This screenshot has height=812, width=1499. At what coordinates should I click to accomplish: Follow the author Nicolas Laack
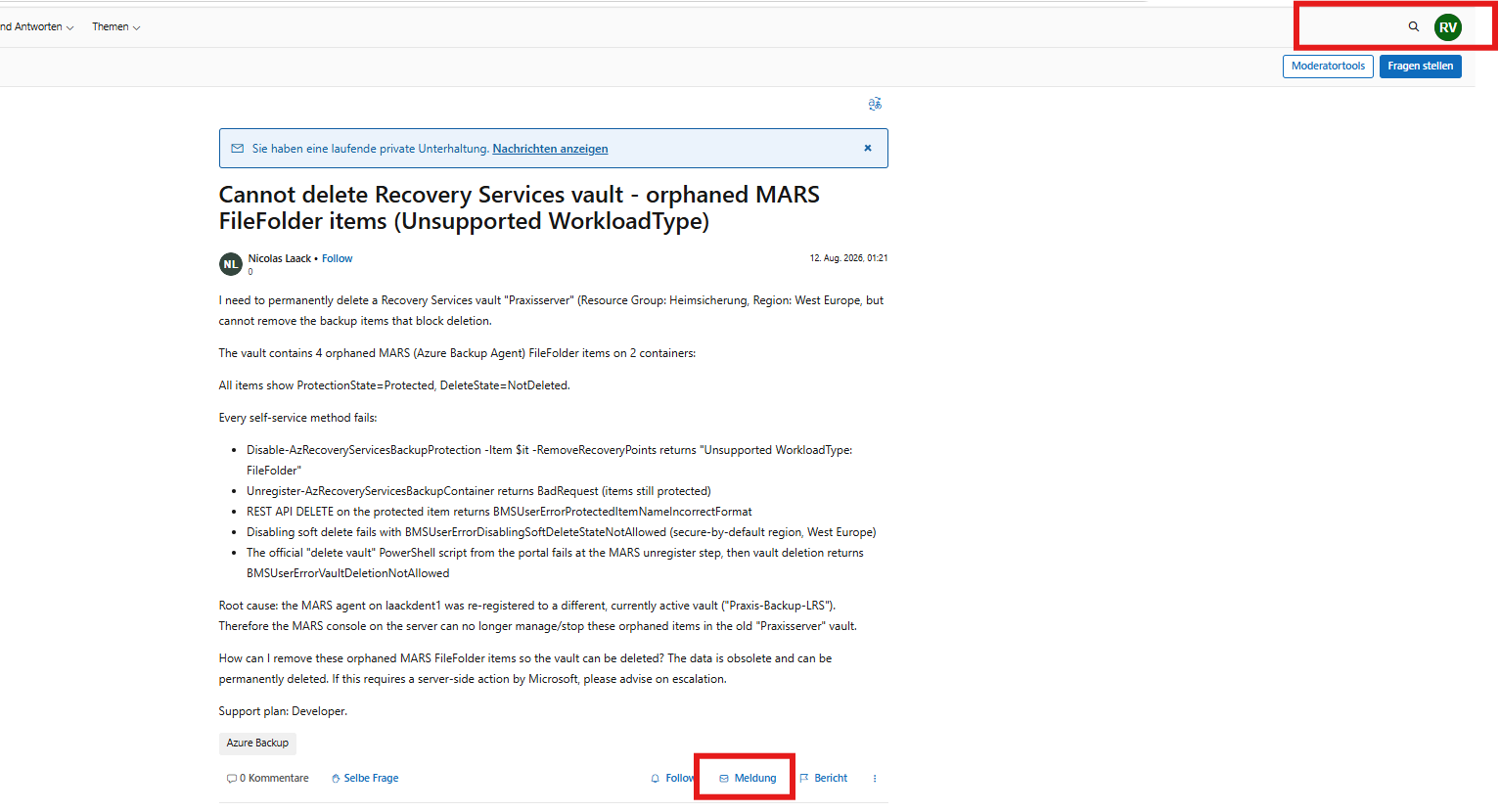(x=337, y=258)
